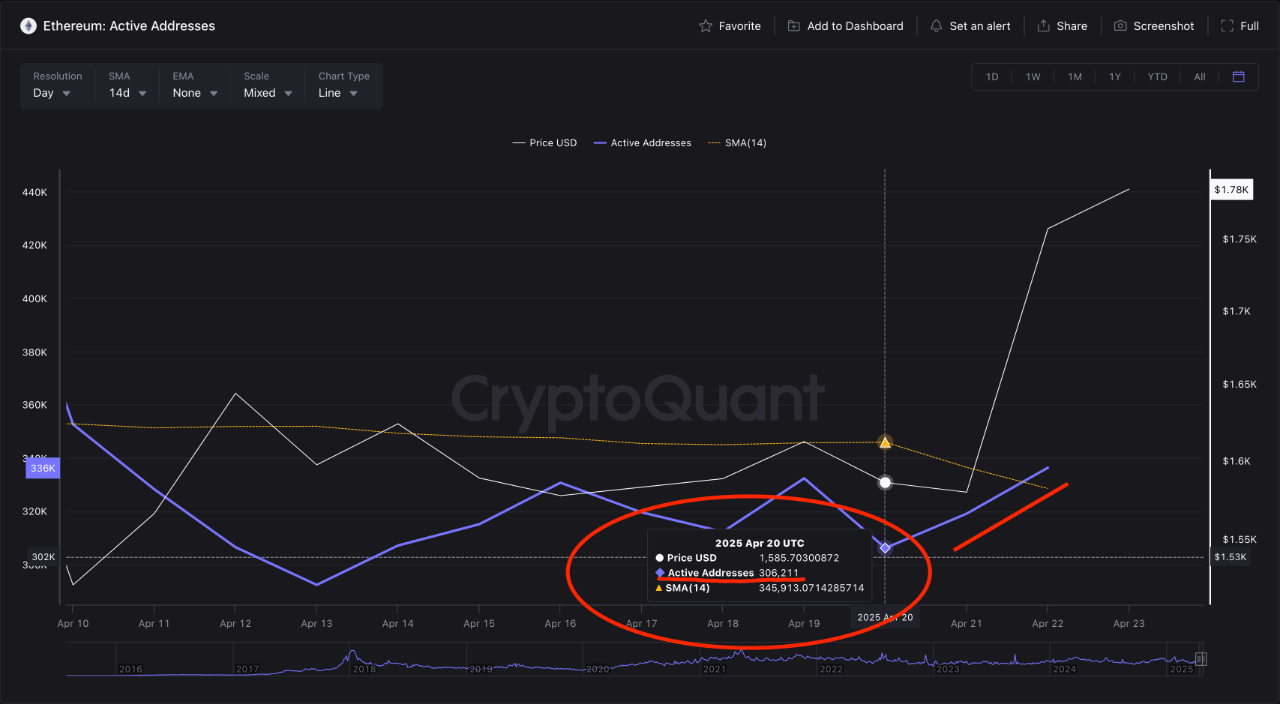1280x704 pixels.
Task: Open the calendar date picker icon
Action: pos(1238,77)
